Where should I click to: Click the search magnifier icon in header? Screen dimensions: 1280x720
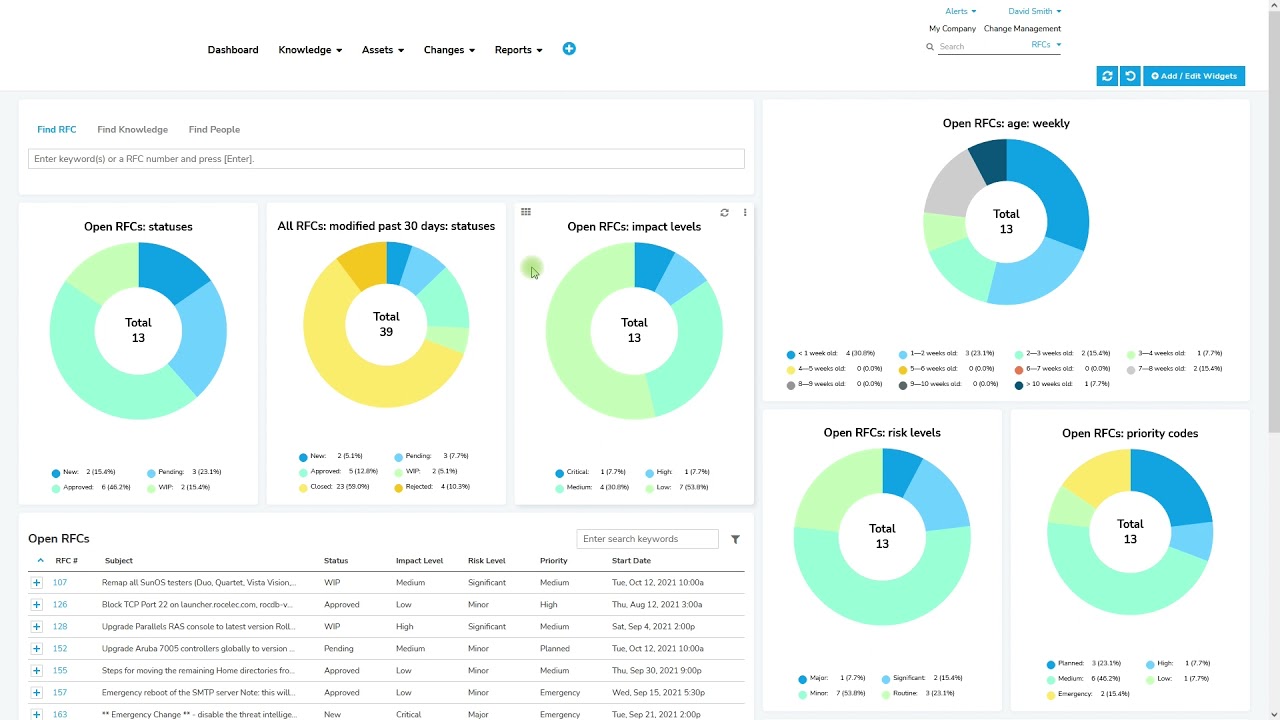930,47
